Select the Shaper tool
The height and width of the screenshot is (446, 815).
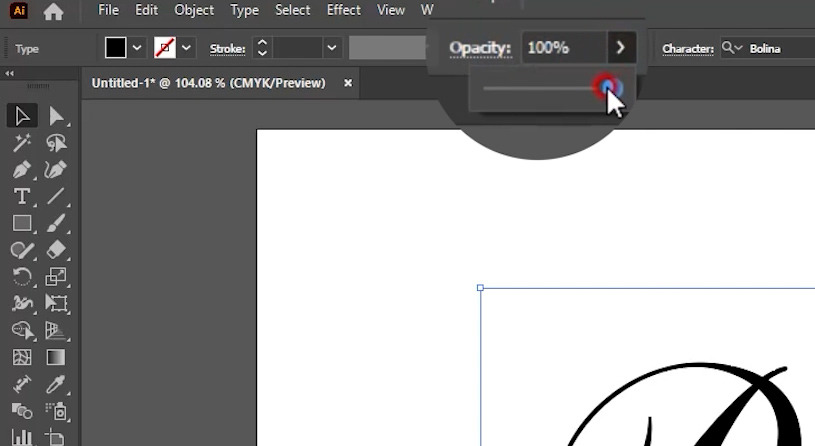tap(22, 250)
